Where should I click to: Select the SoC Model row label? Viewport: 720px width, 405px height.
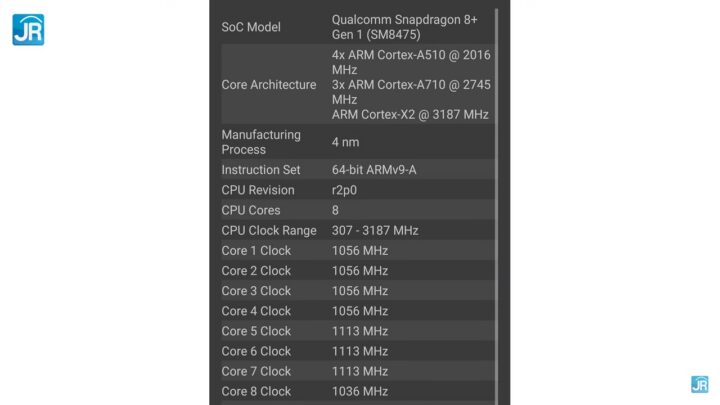(251, 27)
